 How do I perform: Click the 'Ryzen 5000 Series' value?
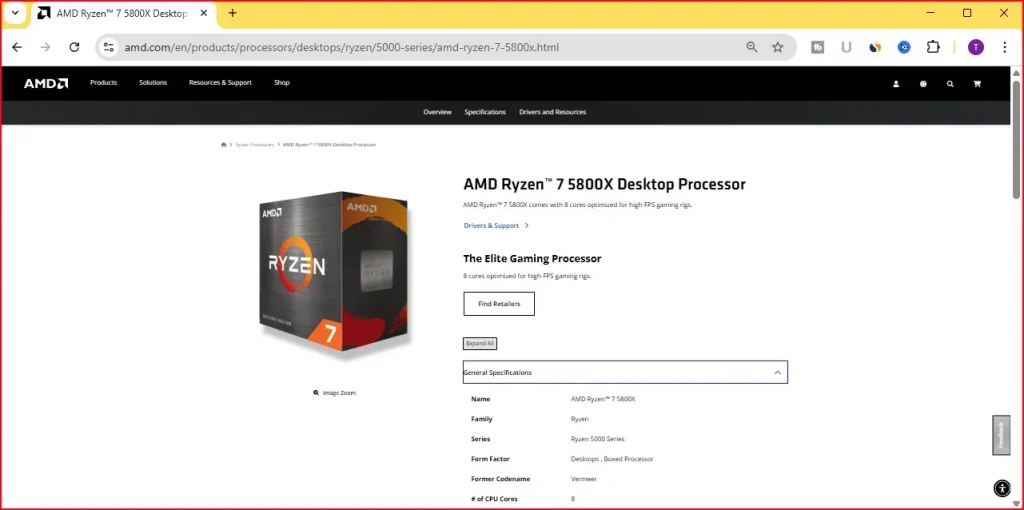(x=598, y=439)
